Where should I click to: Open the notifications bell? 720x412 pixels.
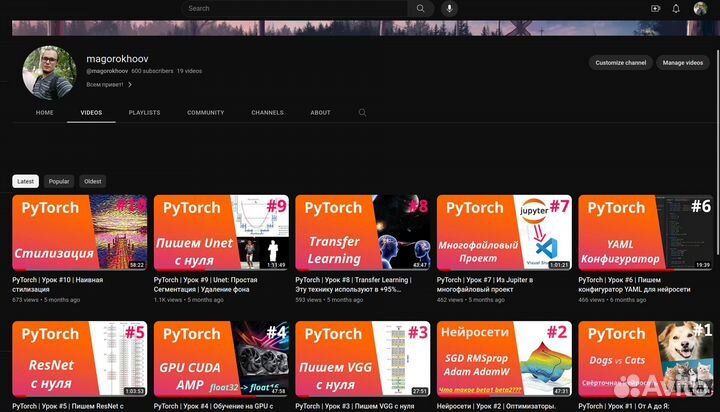point(677,8)
